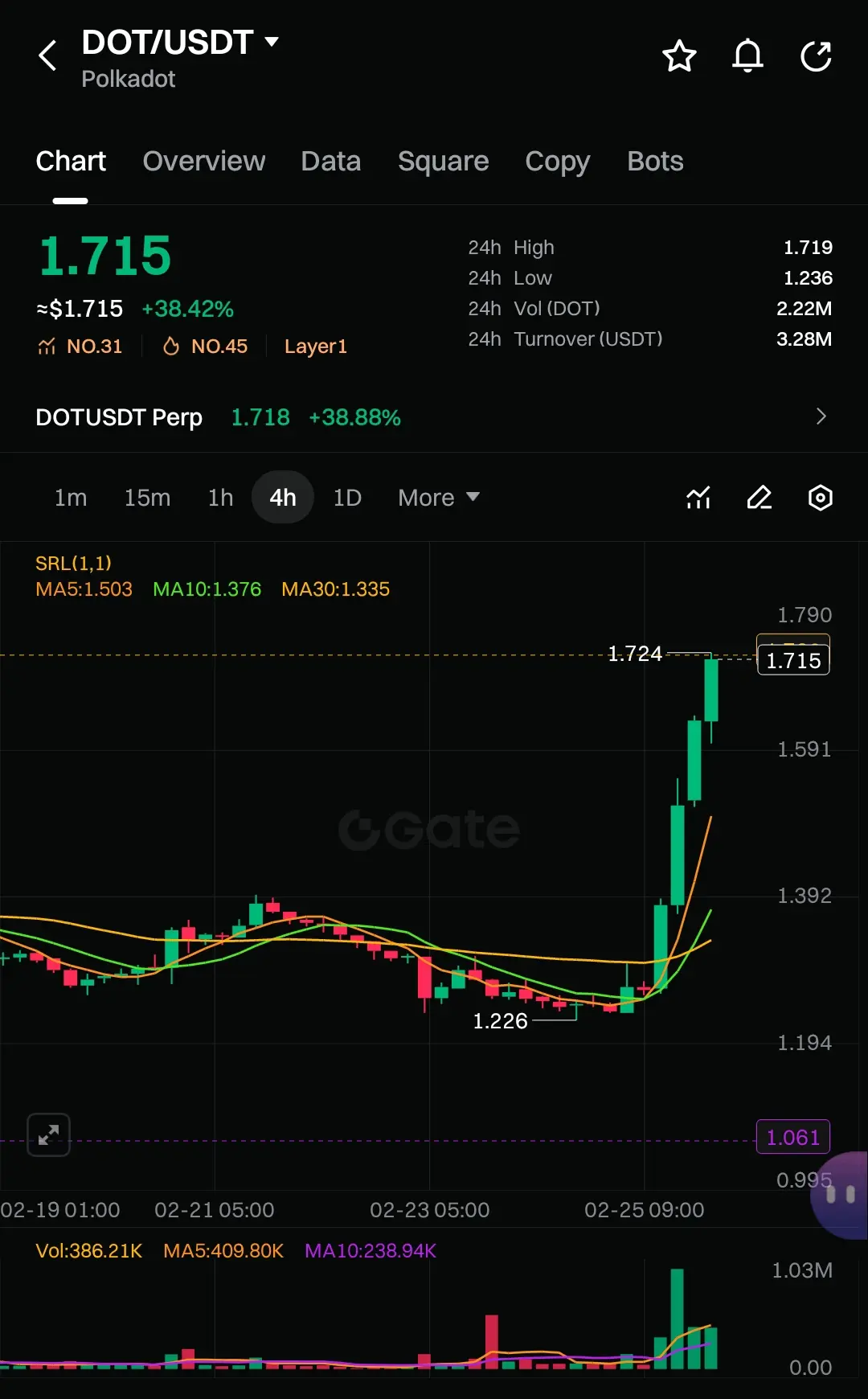Tap 24h Turnover value 3.28M
868x1399 pixels.
pos(804,339)
